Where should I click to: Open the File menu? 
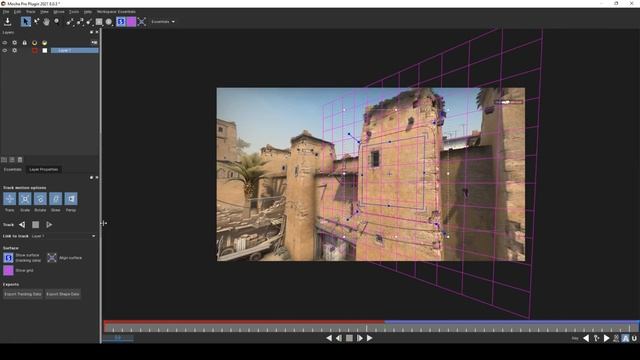click(6, 12)
